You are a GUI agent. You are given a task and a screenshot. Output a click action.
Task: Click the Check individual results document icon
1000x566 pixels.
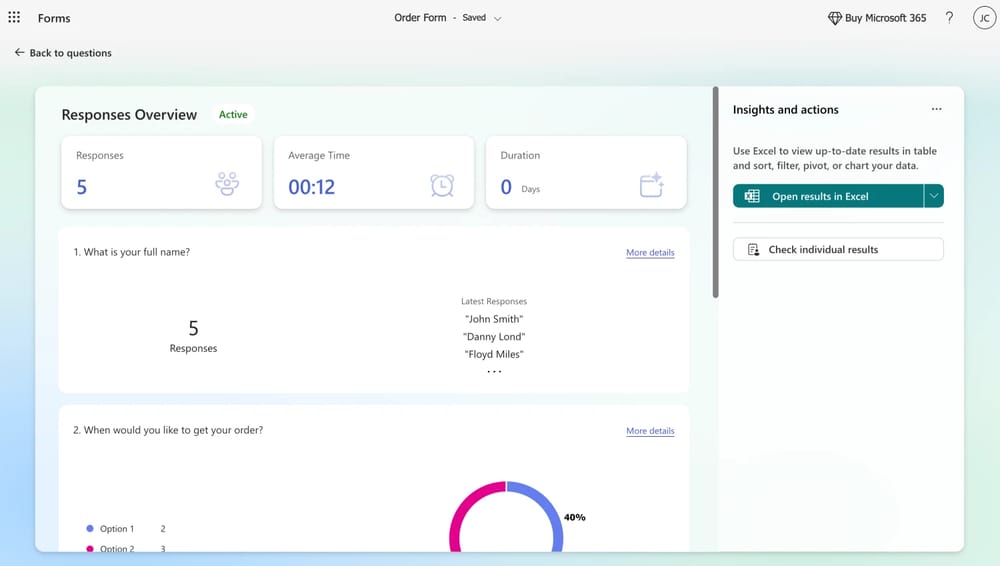pyautogui.click(x=754, y=250)
